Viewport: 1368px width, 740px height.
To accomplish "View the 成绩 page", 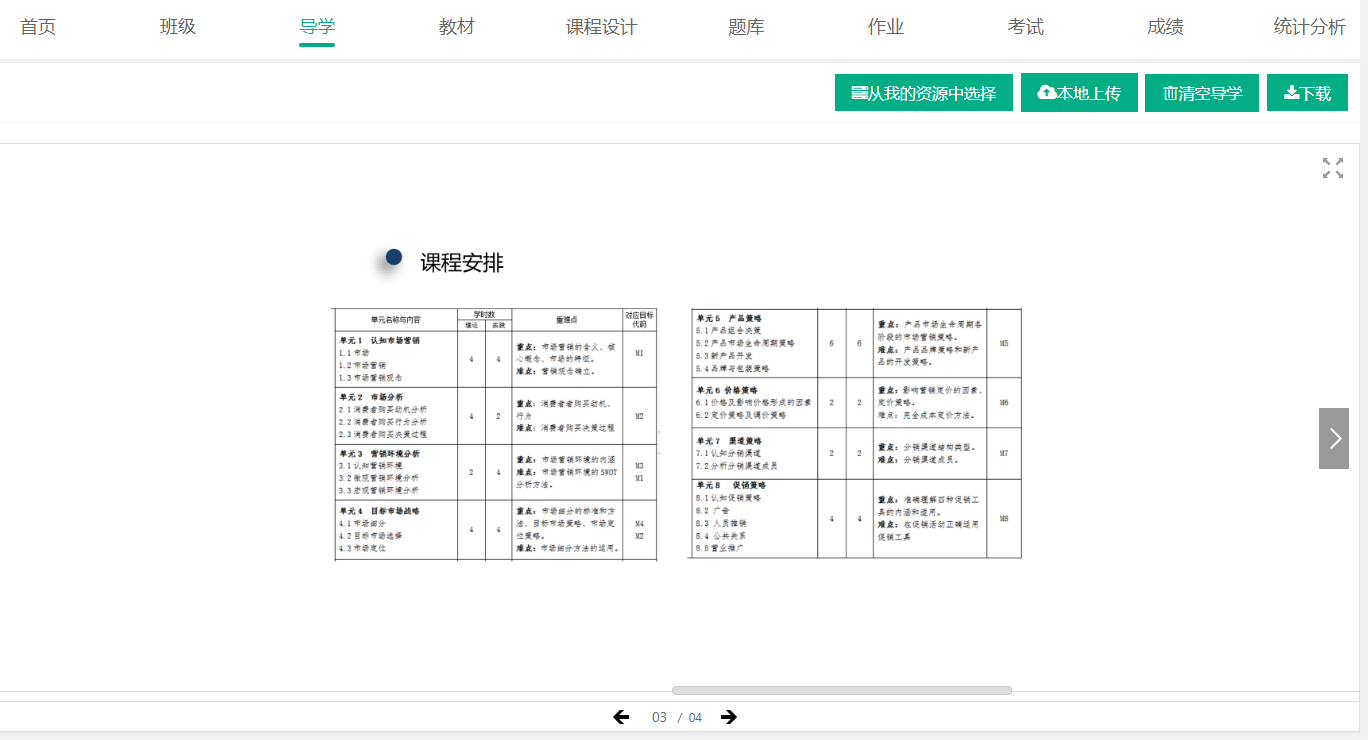I will click(x=1165, y=27).
